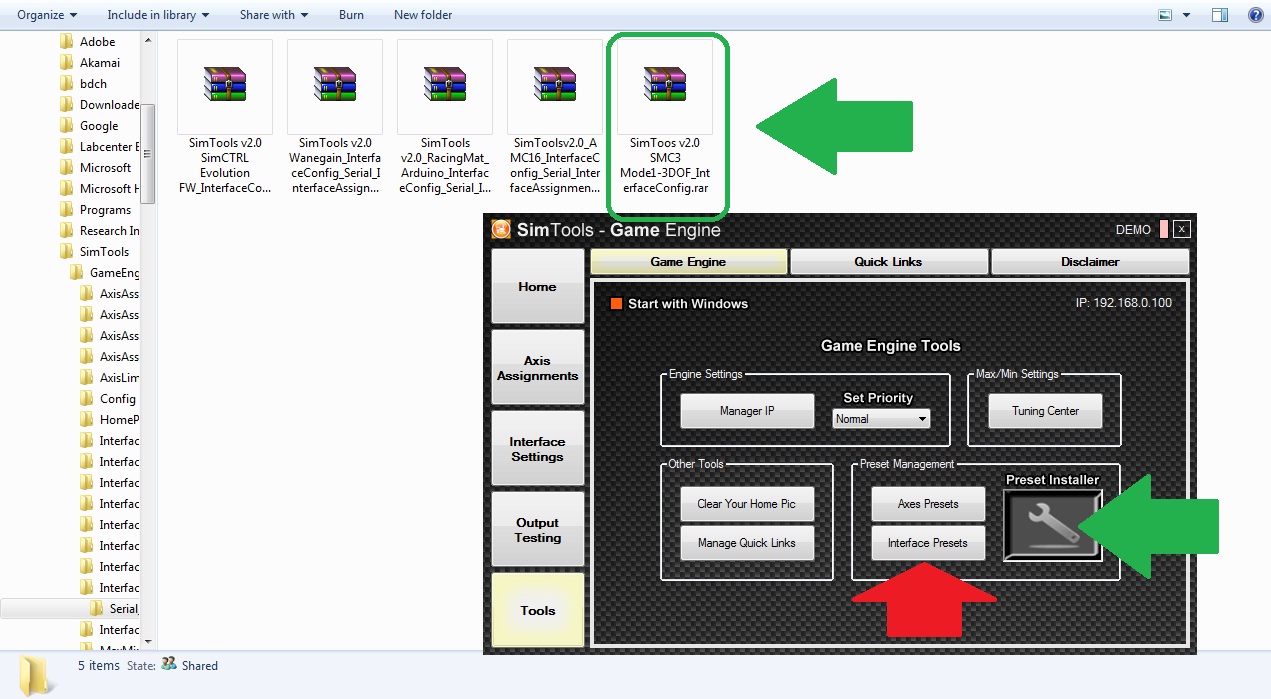The width and height of the screenshot is (1271, 699).
Task: Click the Manage Quick Links button
Action: (x=747, y=543)
